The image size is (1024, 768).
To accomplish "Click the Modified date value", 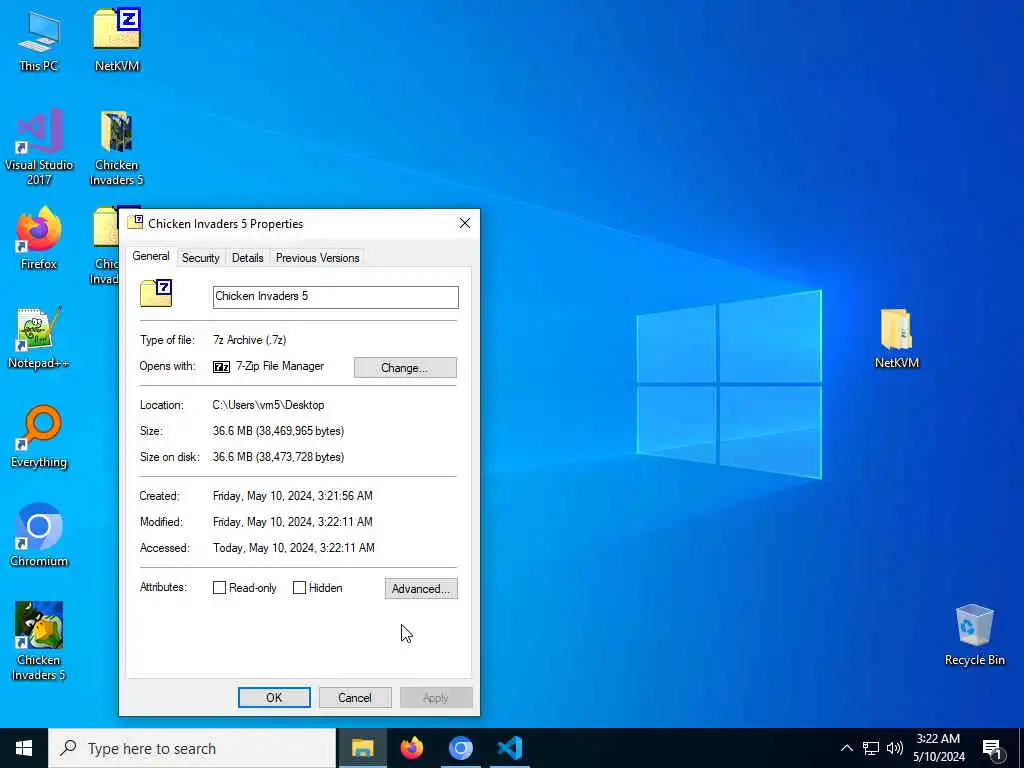I will click(x=293, y=522).
